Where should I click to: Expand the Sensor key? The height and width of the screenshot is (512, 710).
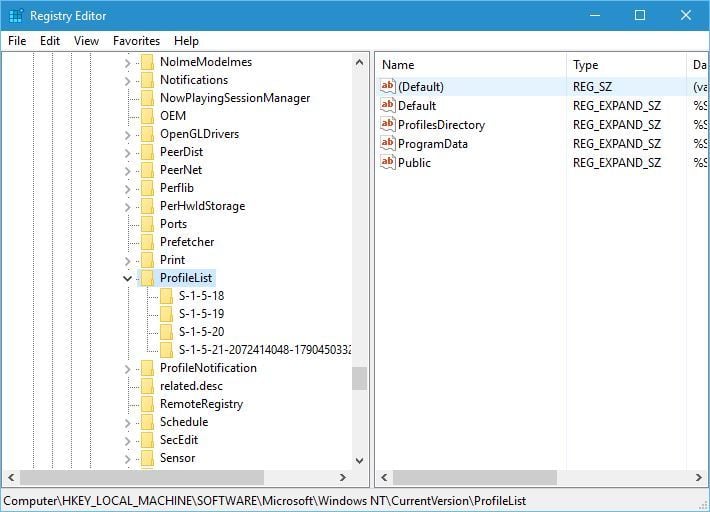point(127,459)
